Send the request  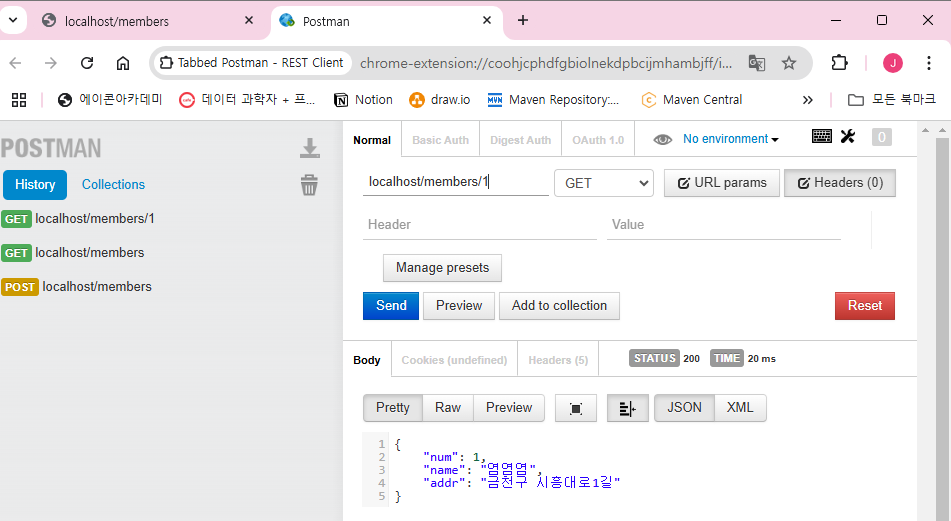391,306
